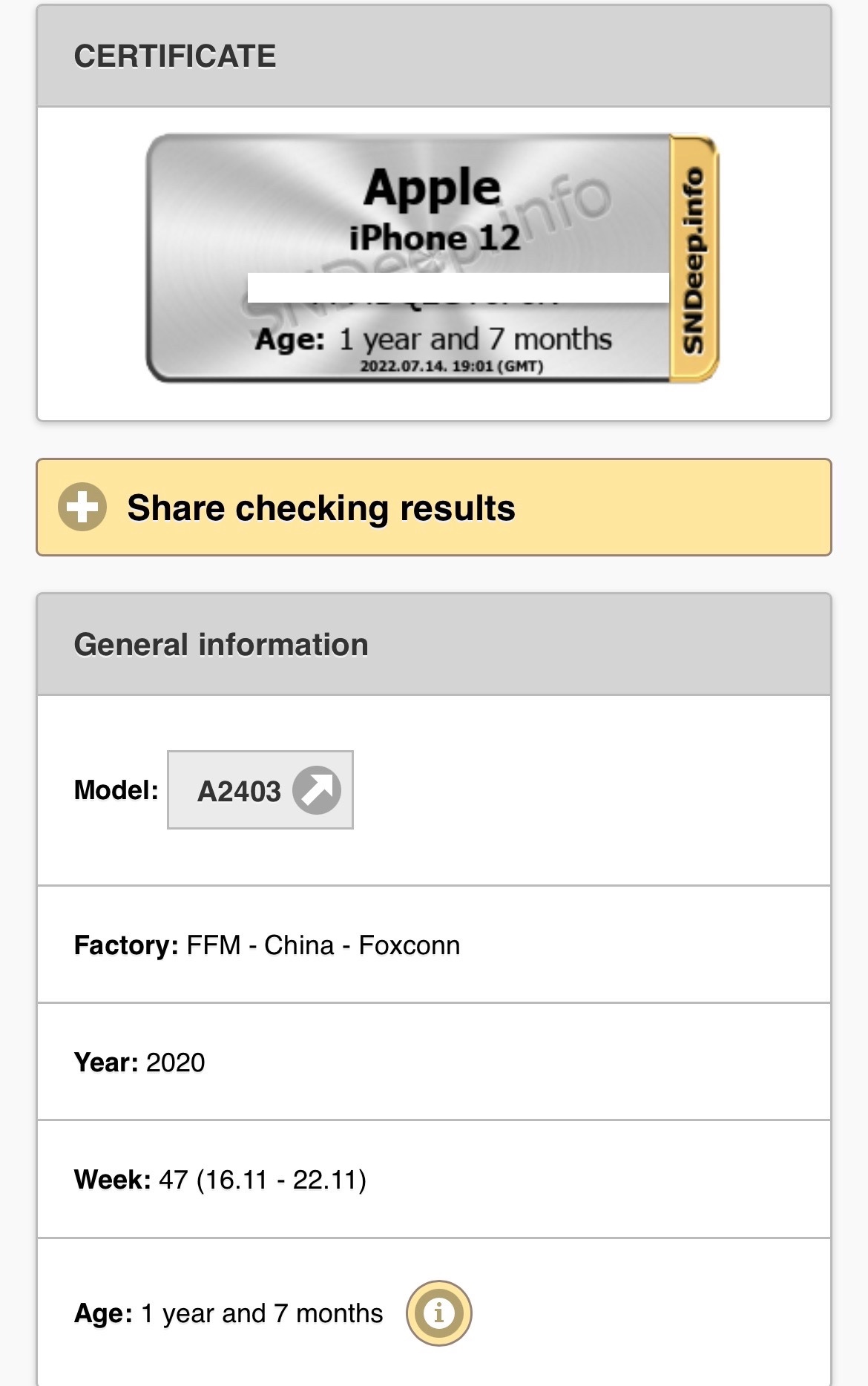The image size is (868, 1386).
Task: Click the arrow icon next to A2403
Action: [x=317, y=790]
